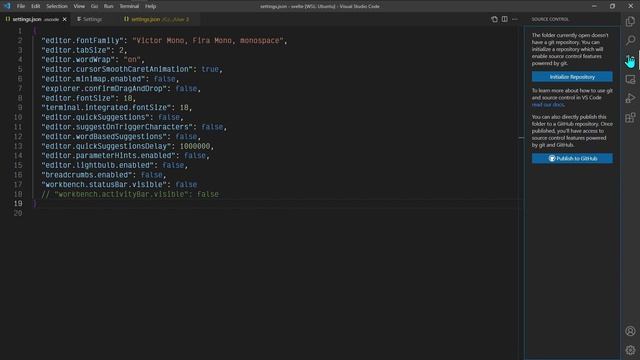
Task: Click the "explorer.confirmDragAndDrop" key
Action: coord(104,89)
